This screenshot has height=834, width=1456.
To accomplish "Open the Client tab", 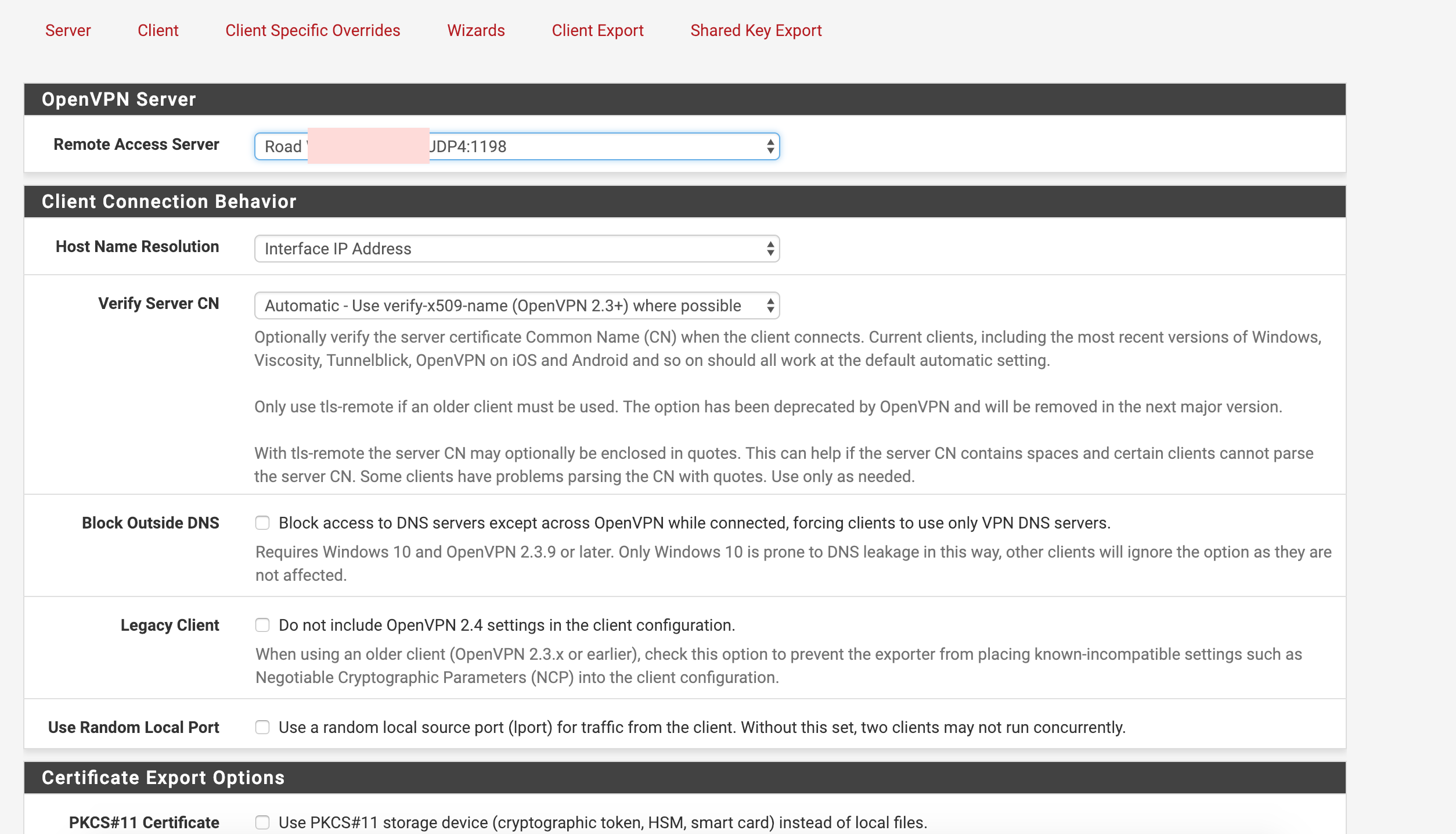I will click(157, 30).
